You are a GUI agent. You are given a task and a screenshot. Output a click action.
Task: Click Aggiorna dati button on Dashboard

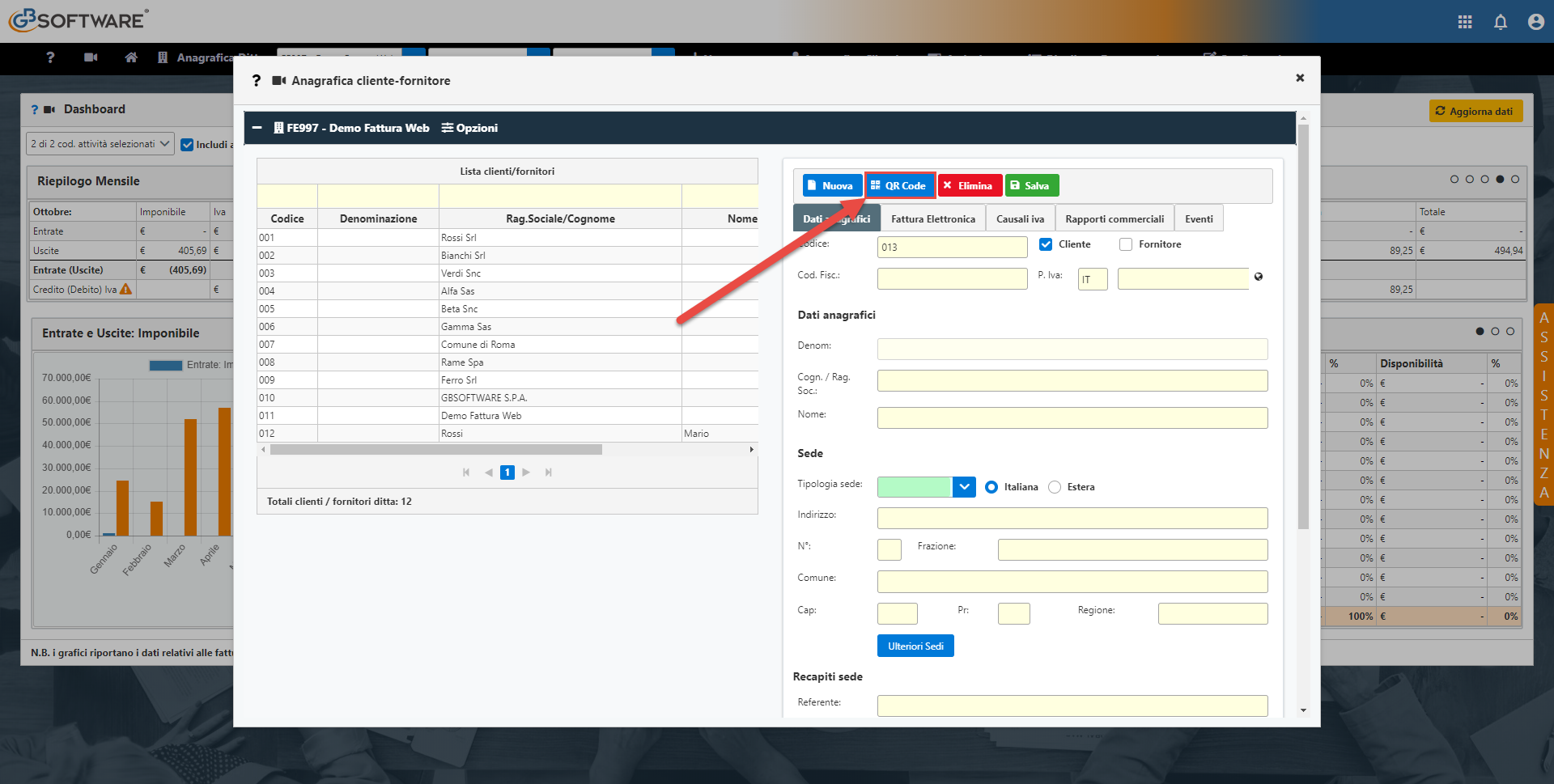1475,111
